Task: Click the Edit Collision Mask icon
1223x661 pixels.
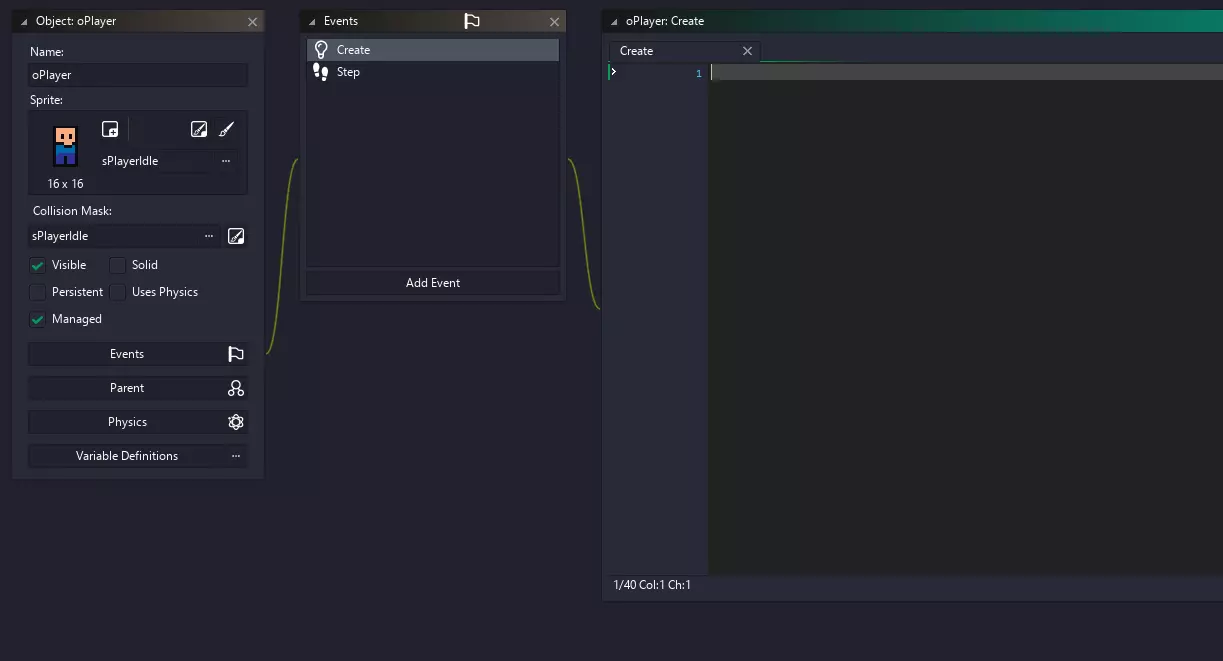Action: coord(236,236)
